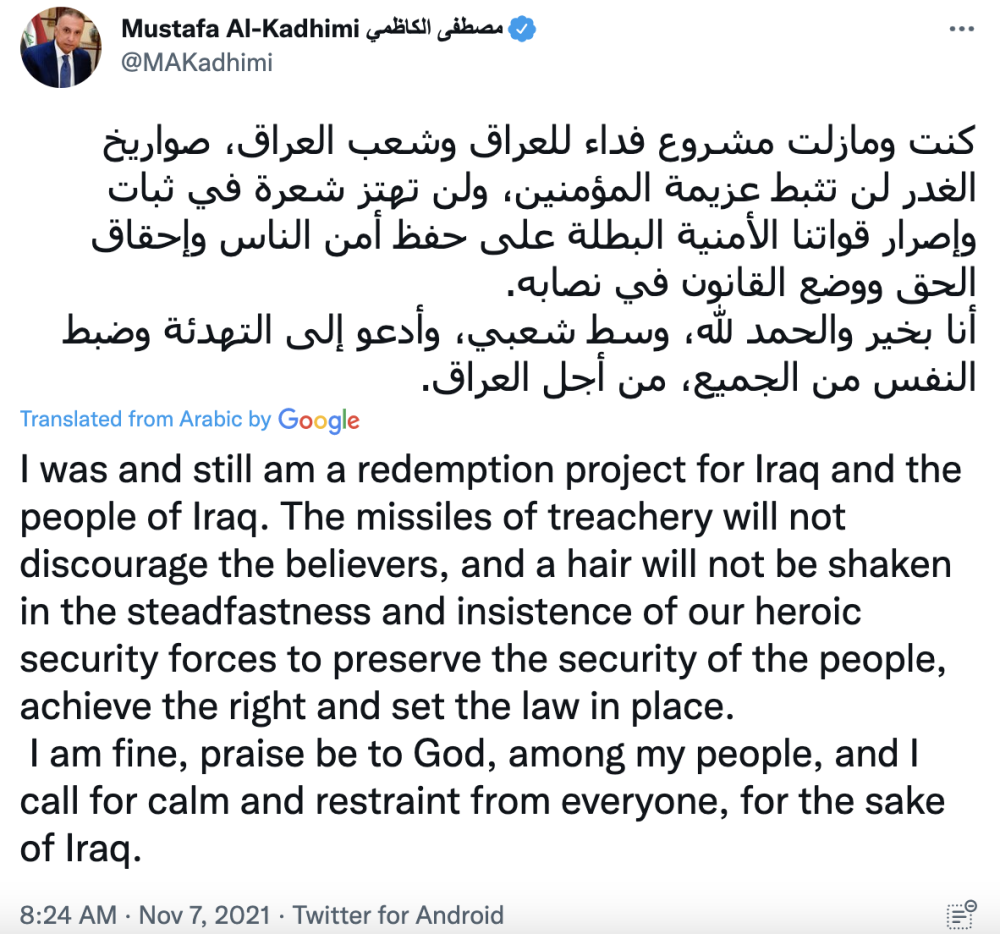Click the 8:24 AM timestamp
Screen dimensions: 1000x934
point(68,915)
